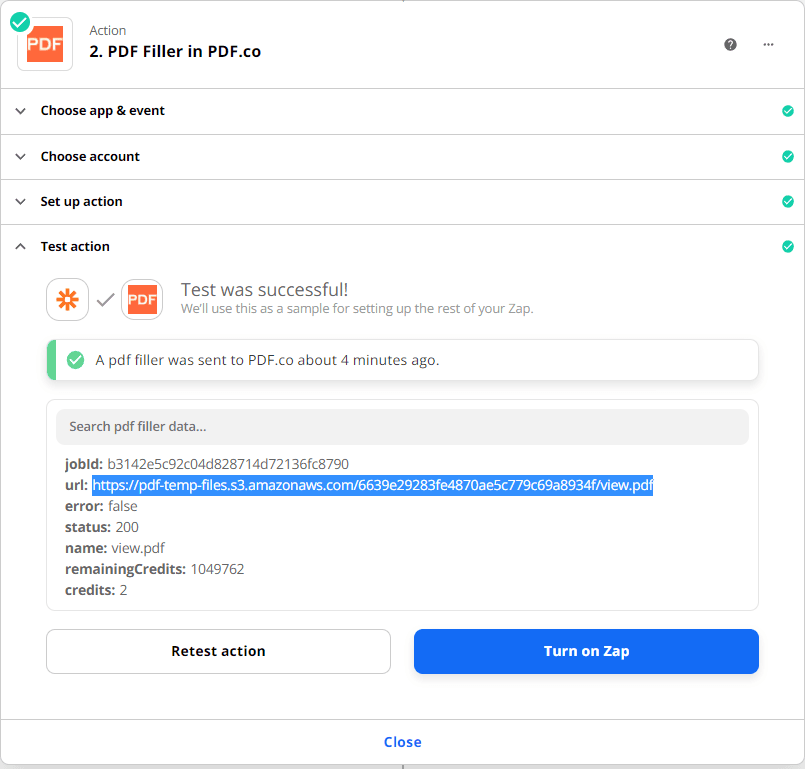Expand the Choose app & event chevron
The width and height of the screenshot is (805, 769).
(20, 111)
